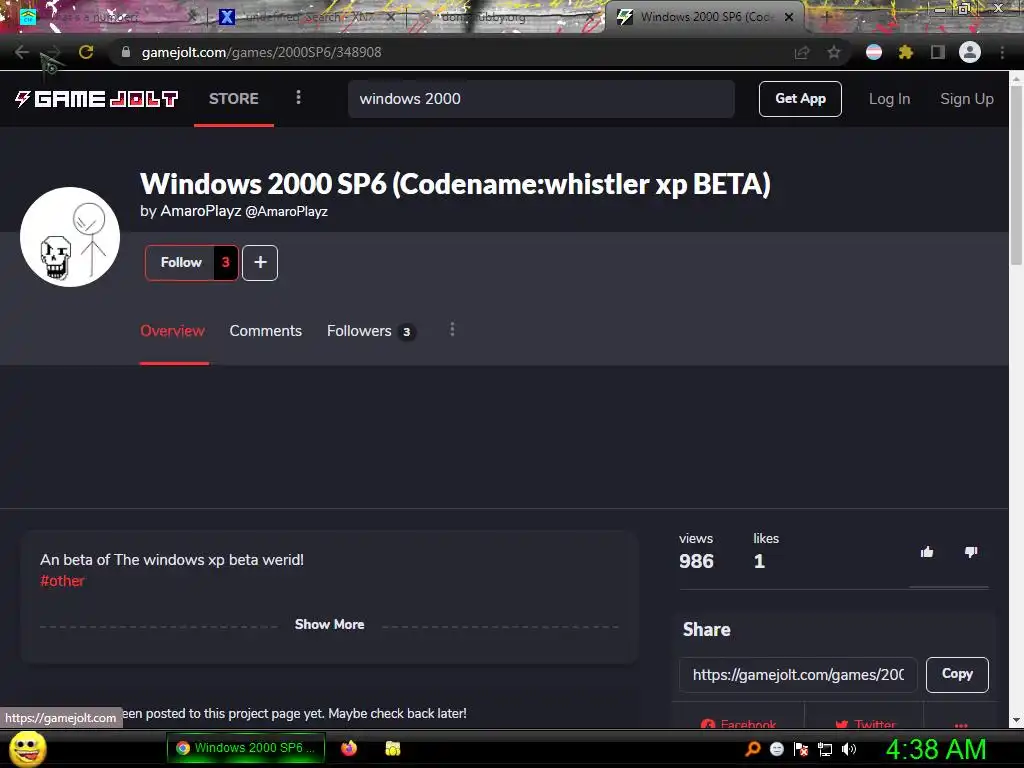
Task: Switch to the Followers tab
Action: pos(371,331)
